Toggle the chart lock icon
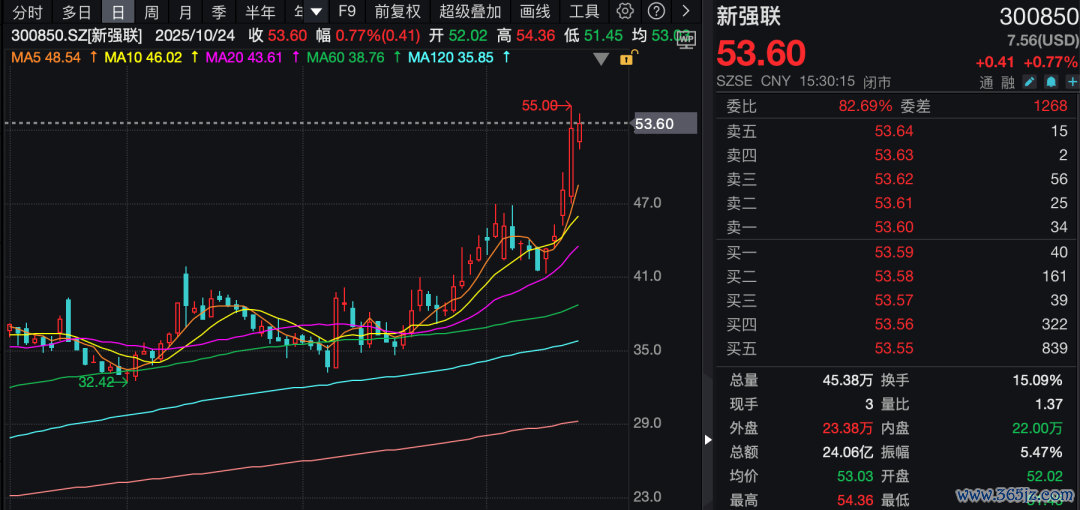The width and height of the screenshot is (1080, 510). pos(627,59)
